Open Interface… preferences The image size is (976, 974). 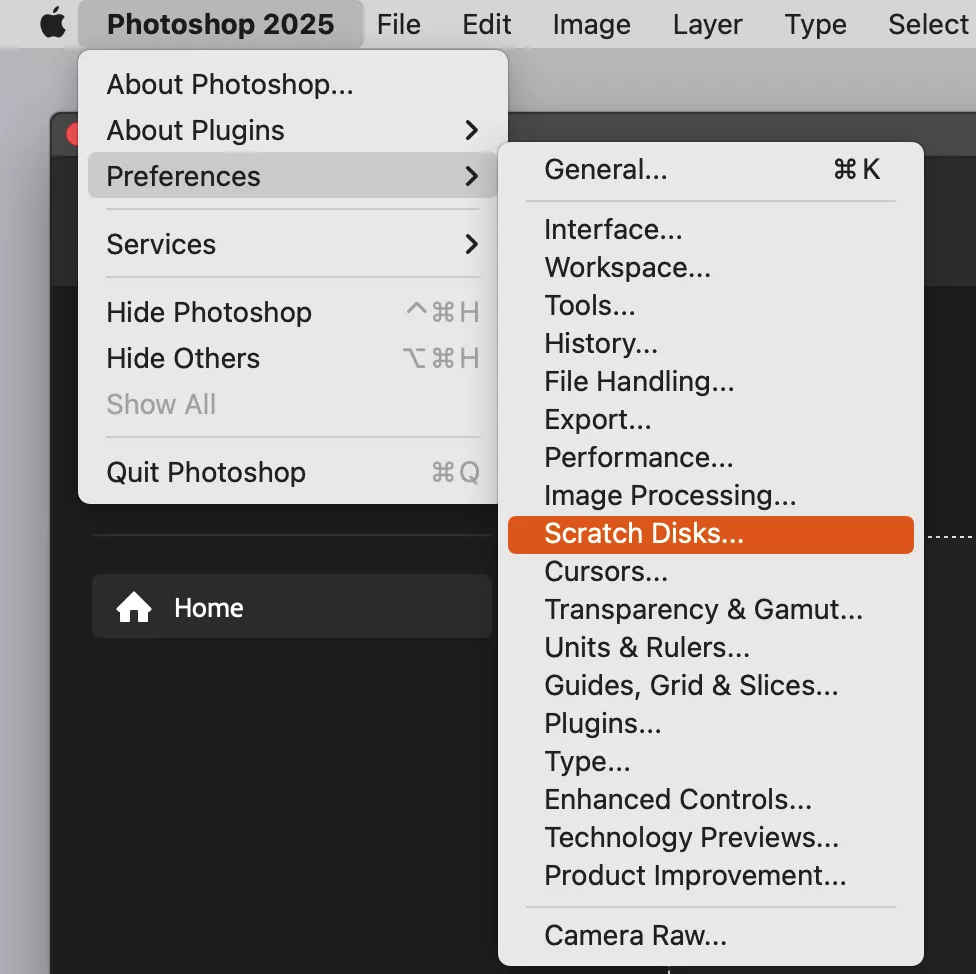711,230
